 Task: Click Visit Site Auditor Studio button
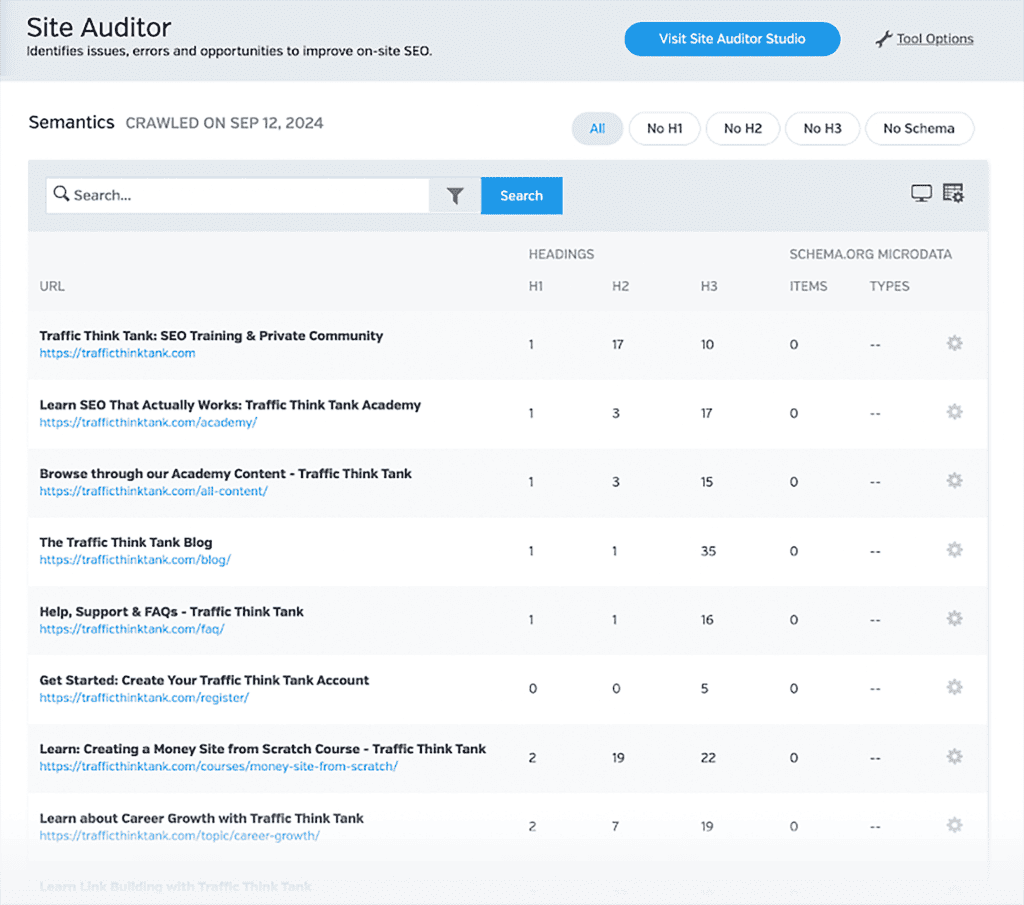click(x=732, y=39)
